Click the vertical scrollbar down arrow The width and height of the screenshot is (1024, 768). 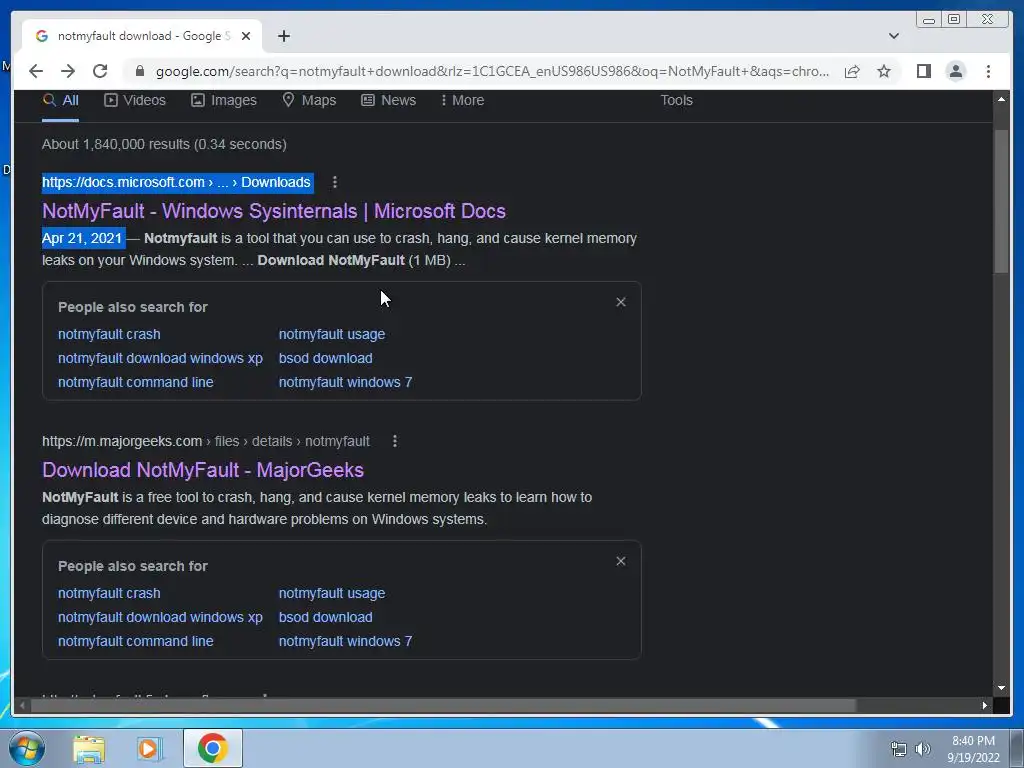click(1001, 688)
